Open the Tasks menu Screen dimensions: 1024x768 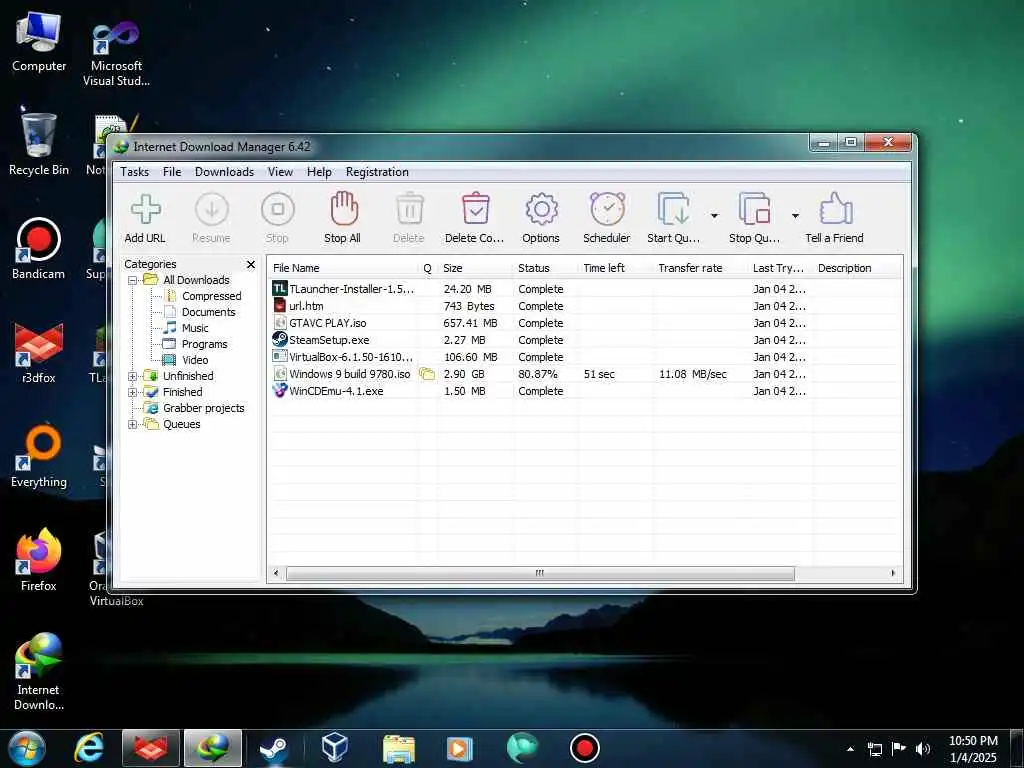pos(135,172)
